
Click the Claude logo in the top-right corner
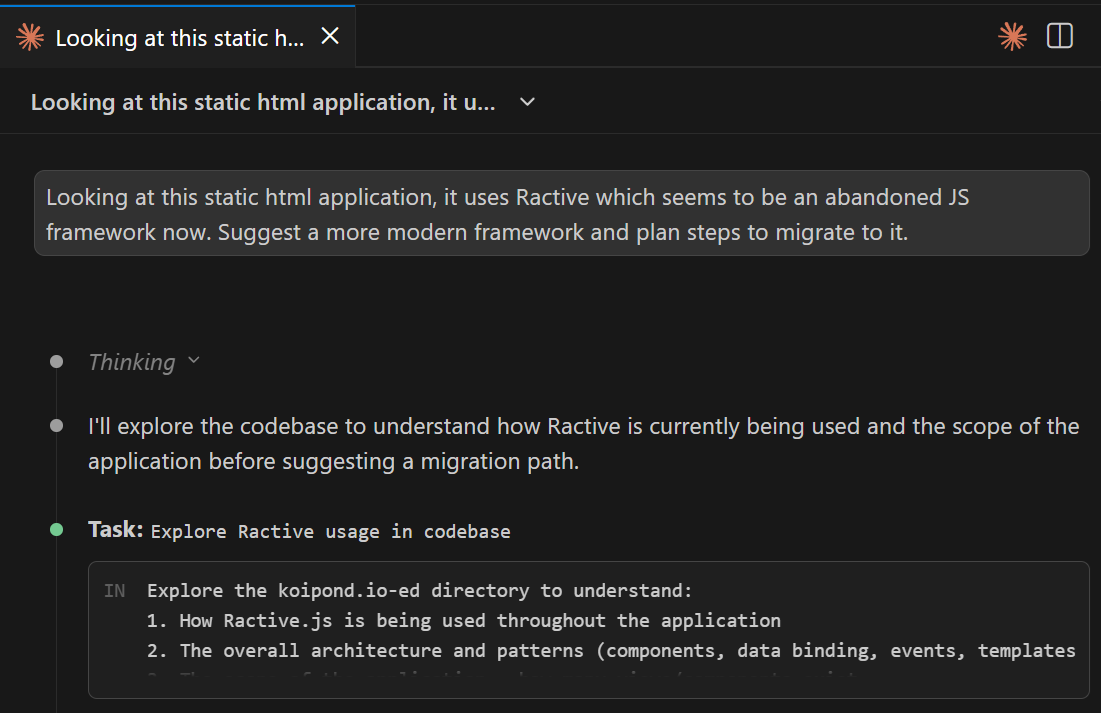[x=1012, y=37]
